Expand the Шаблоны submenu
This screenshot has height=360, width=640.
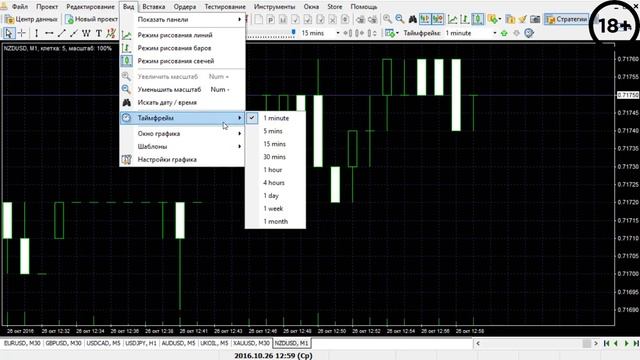tap(182, 147)
